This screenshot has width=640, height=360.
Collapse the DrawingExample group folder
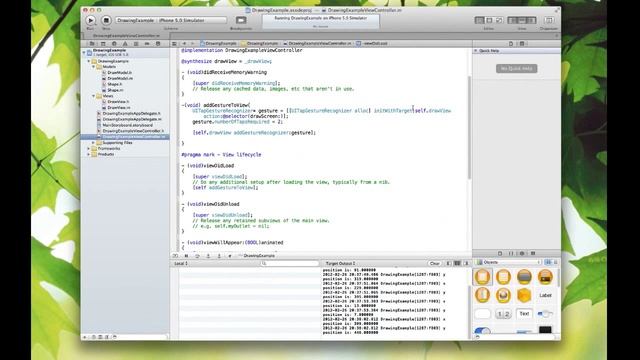[89, 61]
